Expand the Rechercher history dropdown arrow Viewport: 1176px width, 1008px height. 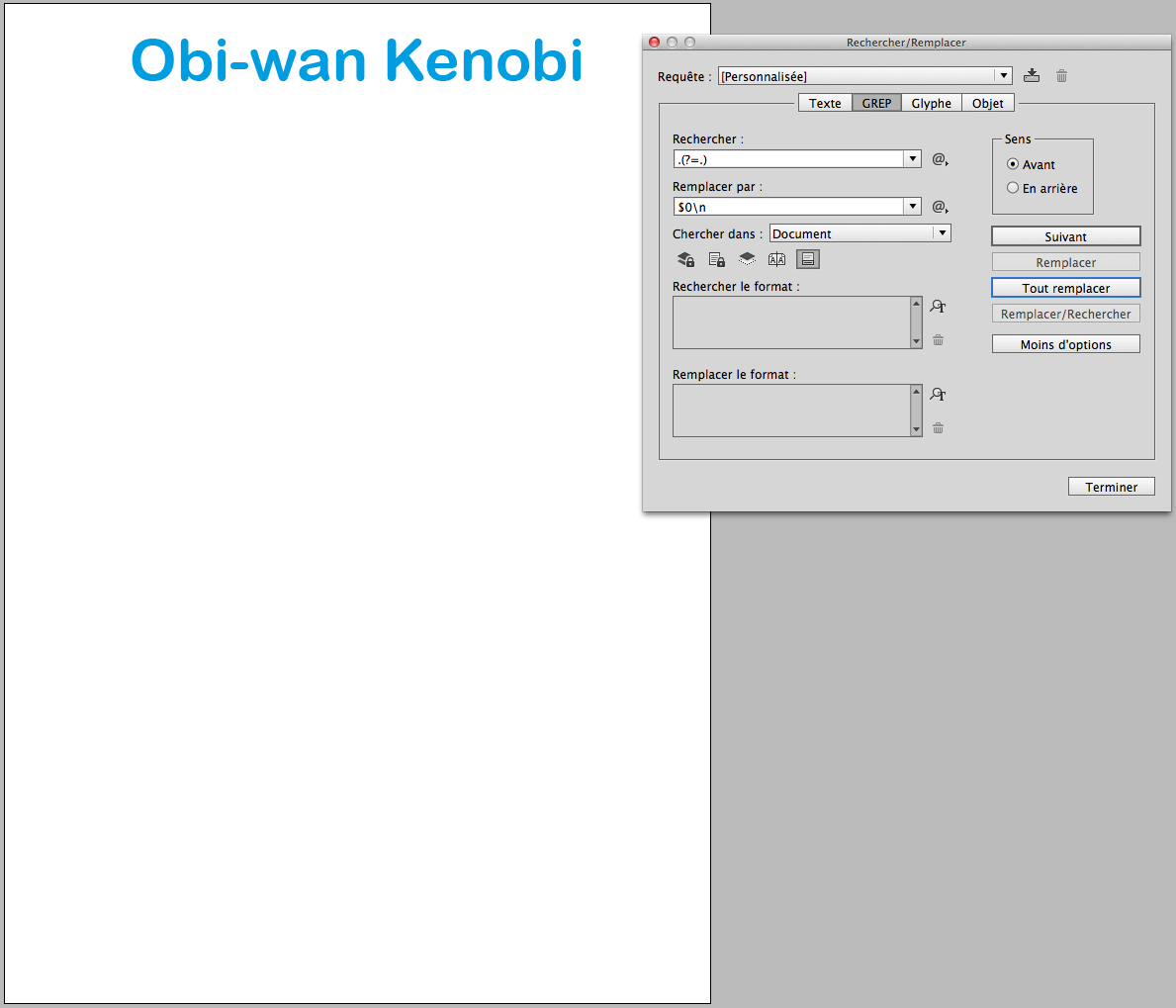[913, 159]
